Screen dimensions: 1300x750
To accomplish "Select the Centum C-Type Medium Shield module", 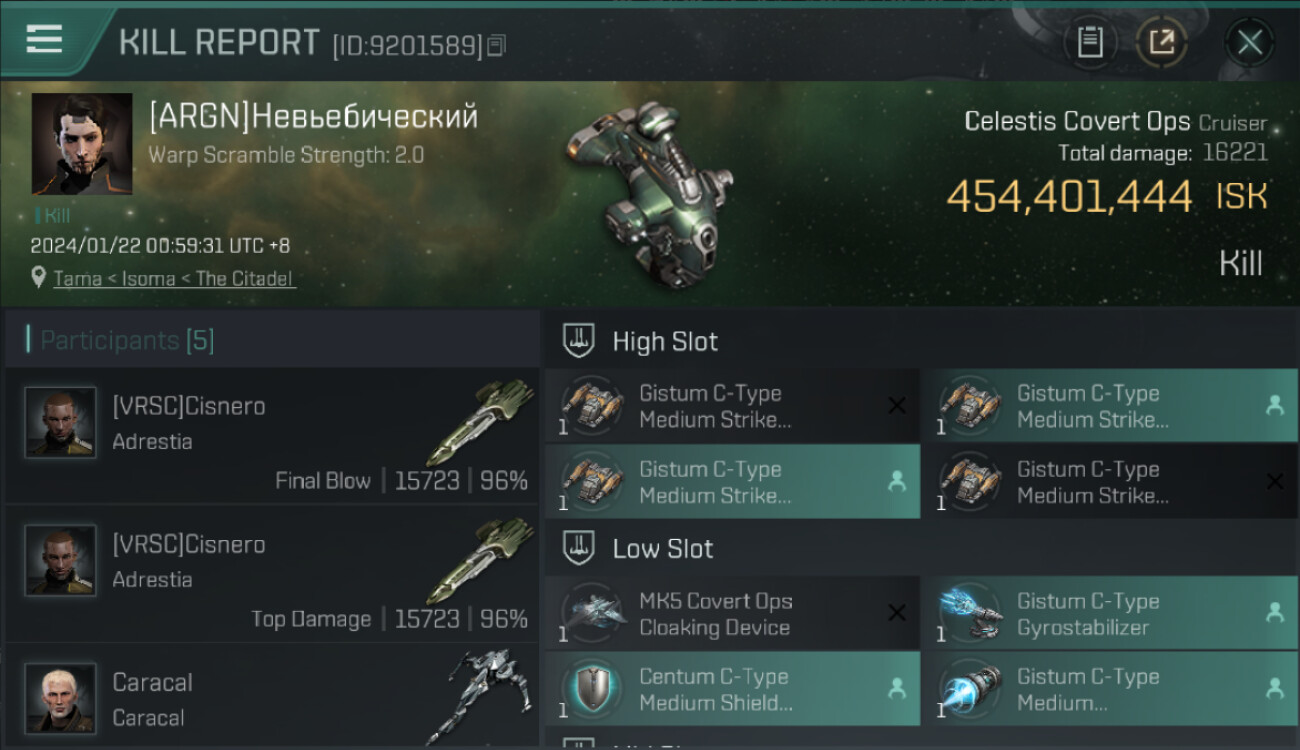I will 732,689.
